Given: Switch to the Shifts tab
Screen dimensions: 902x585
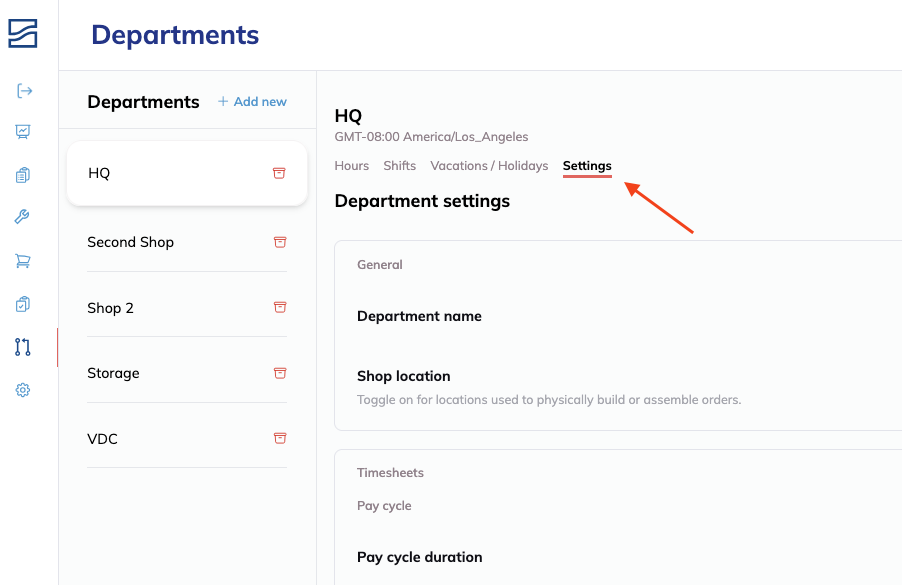Looking at the screenshot, I should click(x=400, y=166).
